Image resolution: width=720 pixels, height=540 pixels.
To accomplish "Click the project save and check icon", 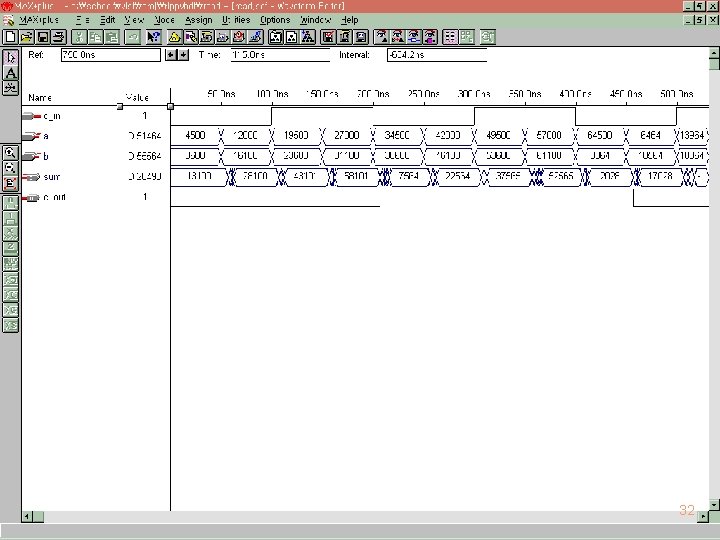I will pos(328,37).
